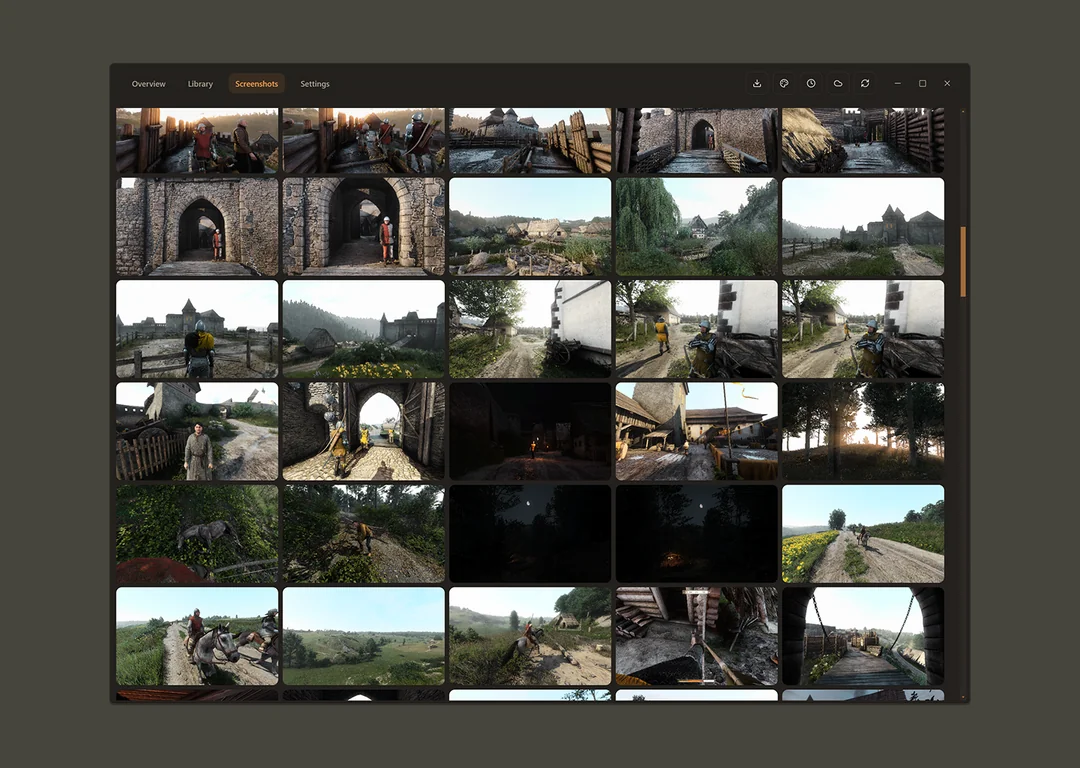Click the orange vertical scrollbar thumb
Screen dimensions: 1080x768
(963, 262)
